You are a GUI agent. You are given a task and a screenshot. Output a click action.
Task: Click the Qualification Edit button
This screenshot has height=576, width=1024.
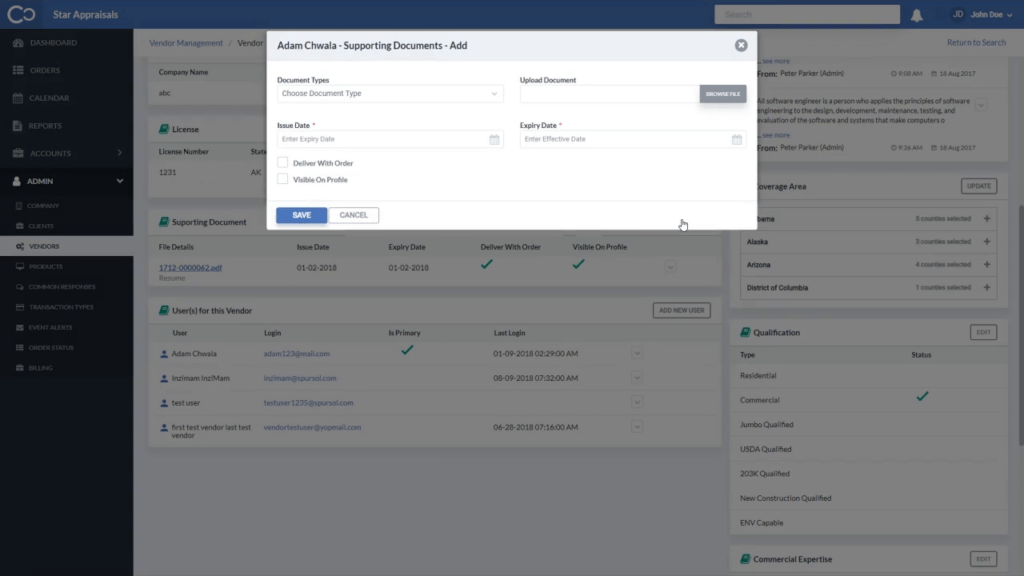[x=983, y=332]
